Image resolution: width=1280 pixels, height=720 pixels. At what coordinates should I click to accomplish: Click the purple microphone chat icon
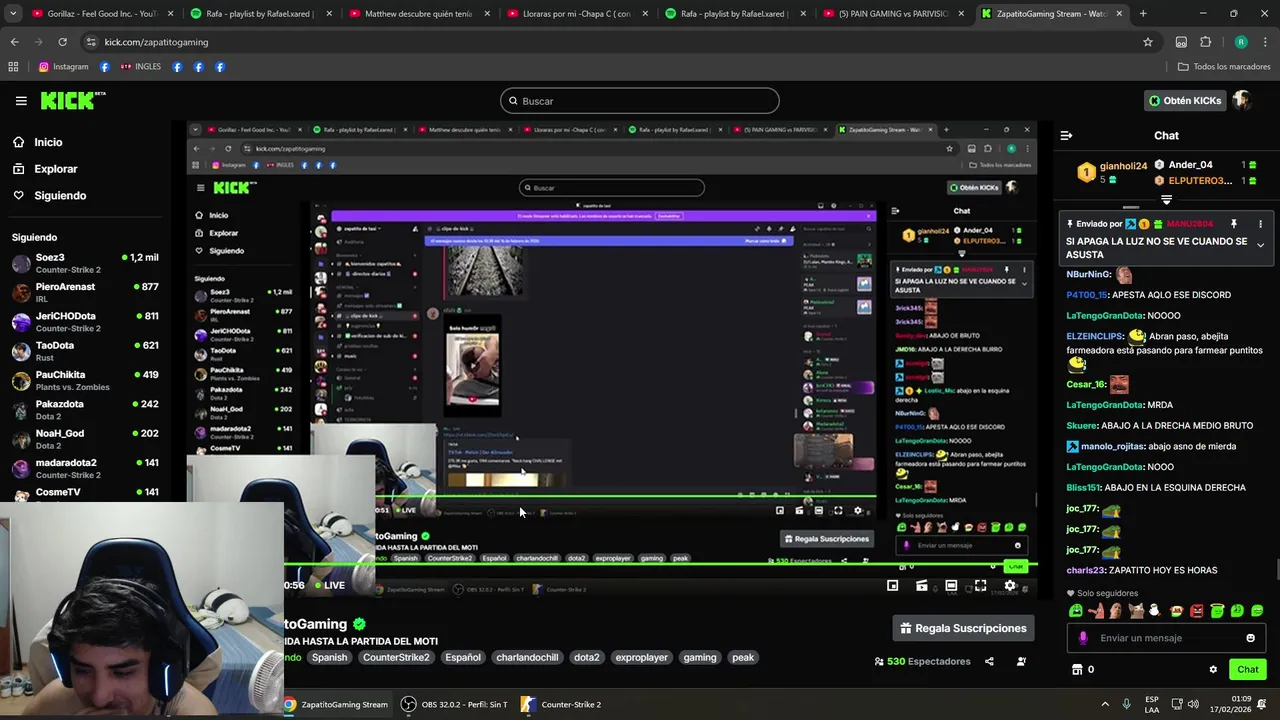(x=1083, y=638)
